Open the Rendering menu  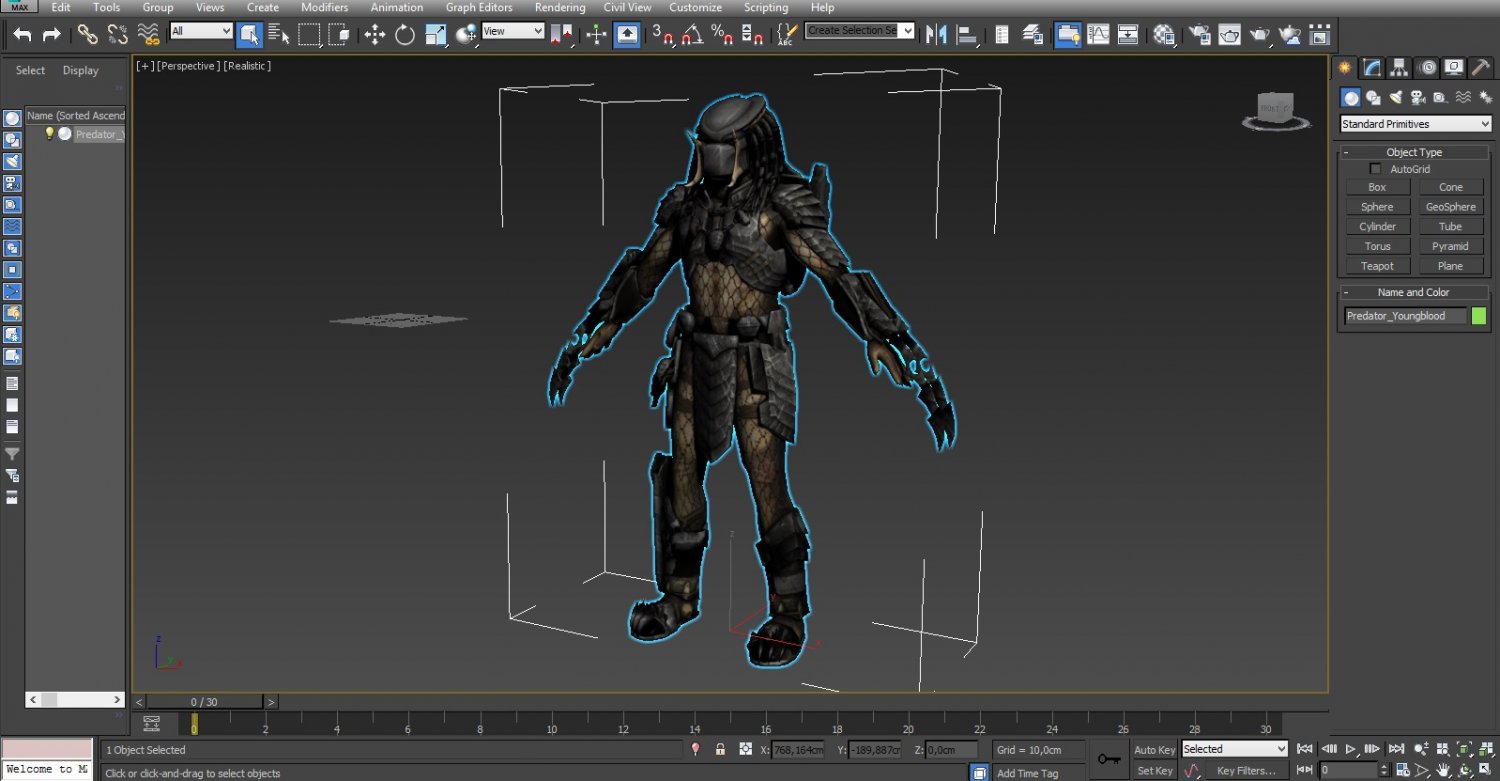(x=559, y=7)
